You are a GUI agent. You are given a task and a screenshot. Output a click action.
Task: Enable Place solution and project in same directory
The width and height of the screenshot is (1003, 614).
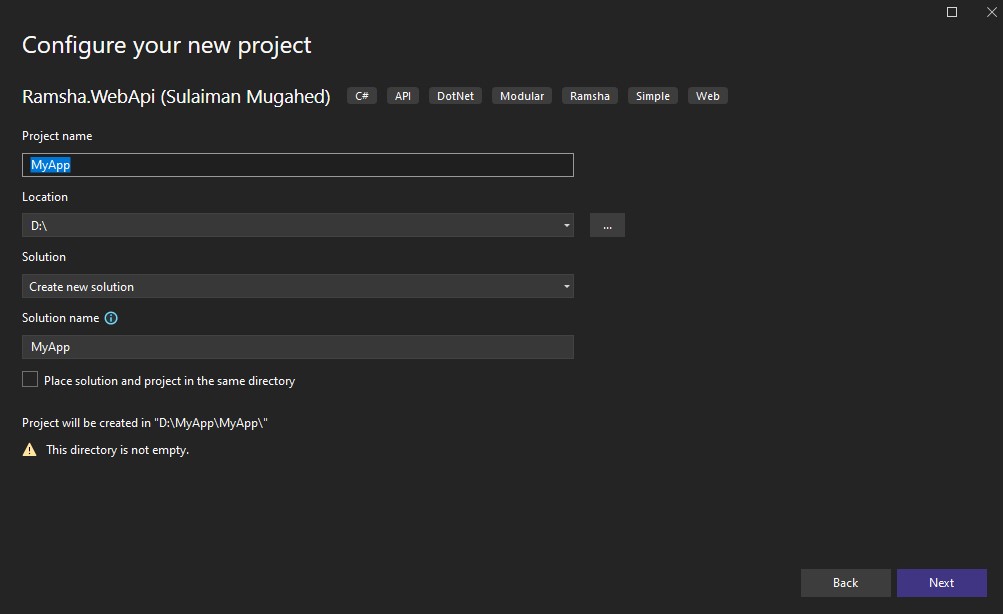[x=29, y=379]
